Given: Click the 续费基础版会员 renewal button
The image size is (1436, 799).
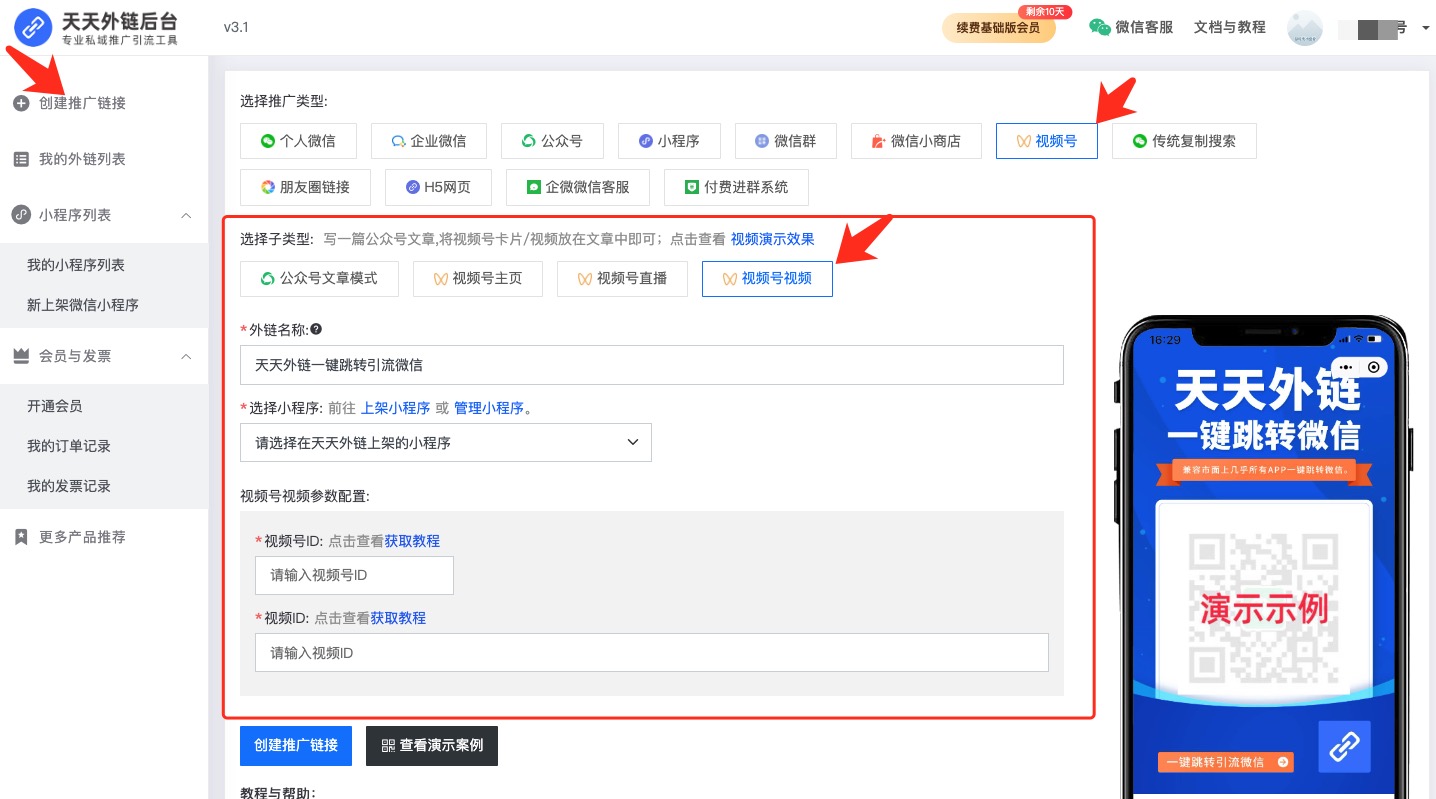Looking at the screenshot, I should click(x=998, y=28).
